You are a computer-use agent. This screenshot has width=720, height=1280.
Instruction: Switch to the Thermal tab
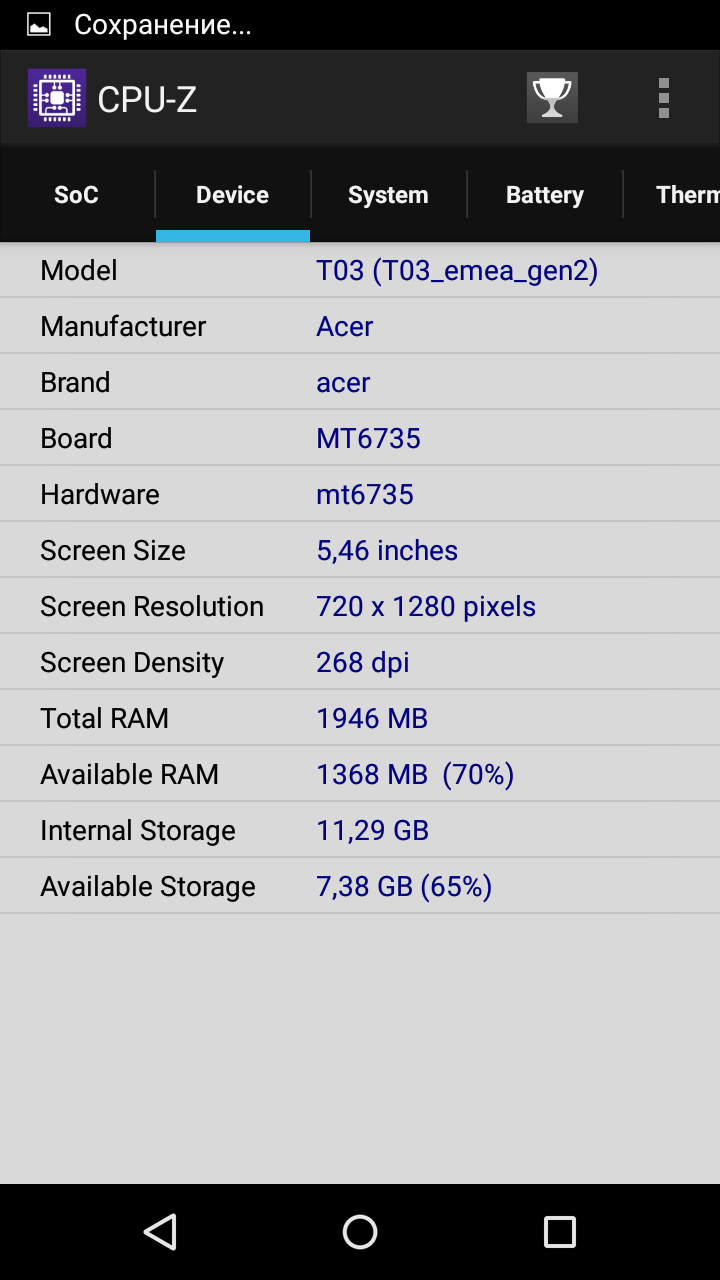(x=686, y=195)
